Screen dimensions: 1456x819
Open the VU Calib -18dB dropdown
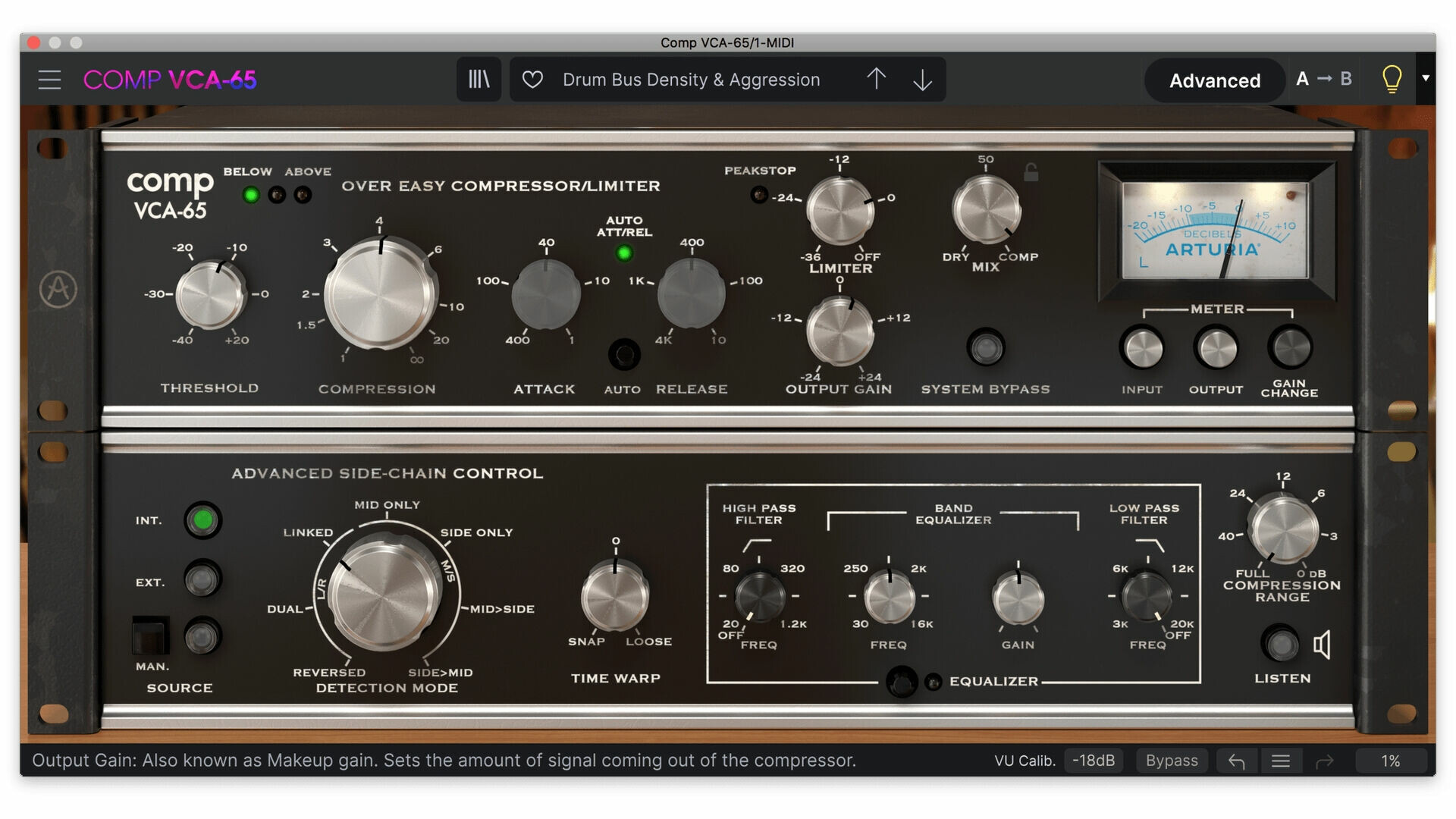(1093, 761)
